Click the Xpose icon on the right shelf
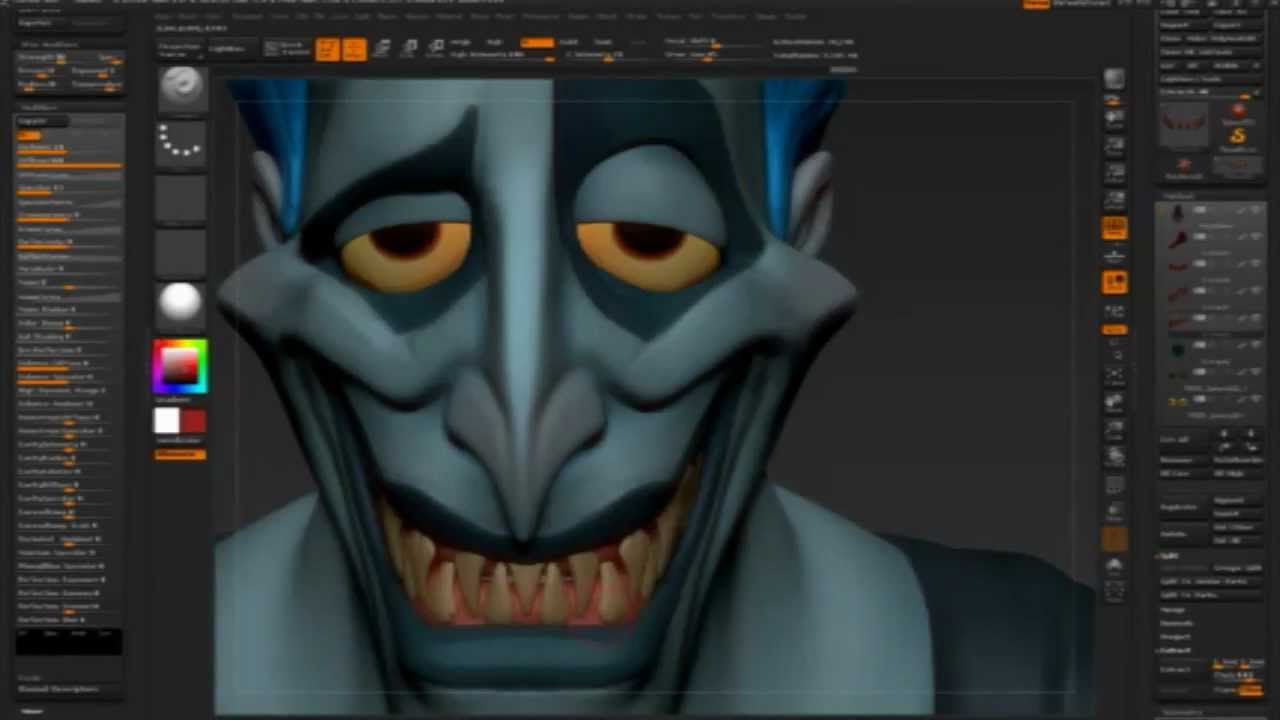Image resolution: width=1280 pixels, height=720 pixels. coord(1114,592)
